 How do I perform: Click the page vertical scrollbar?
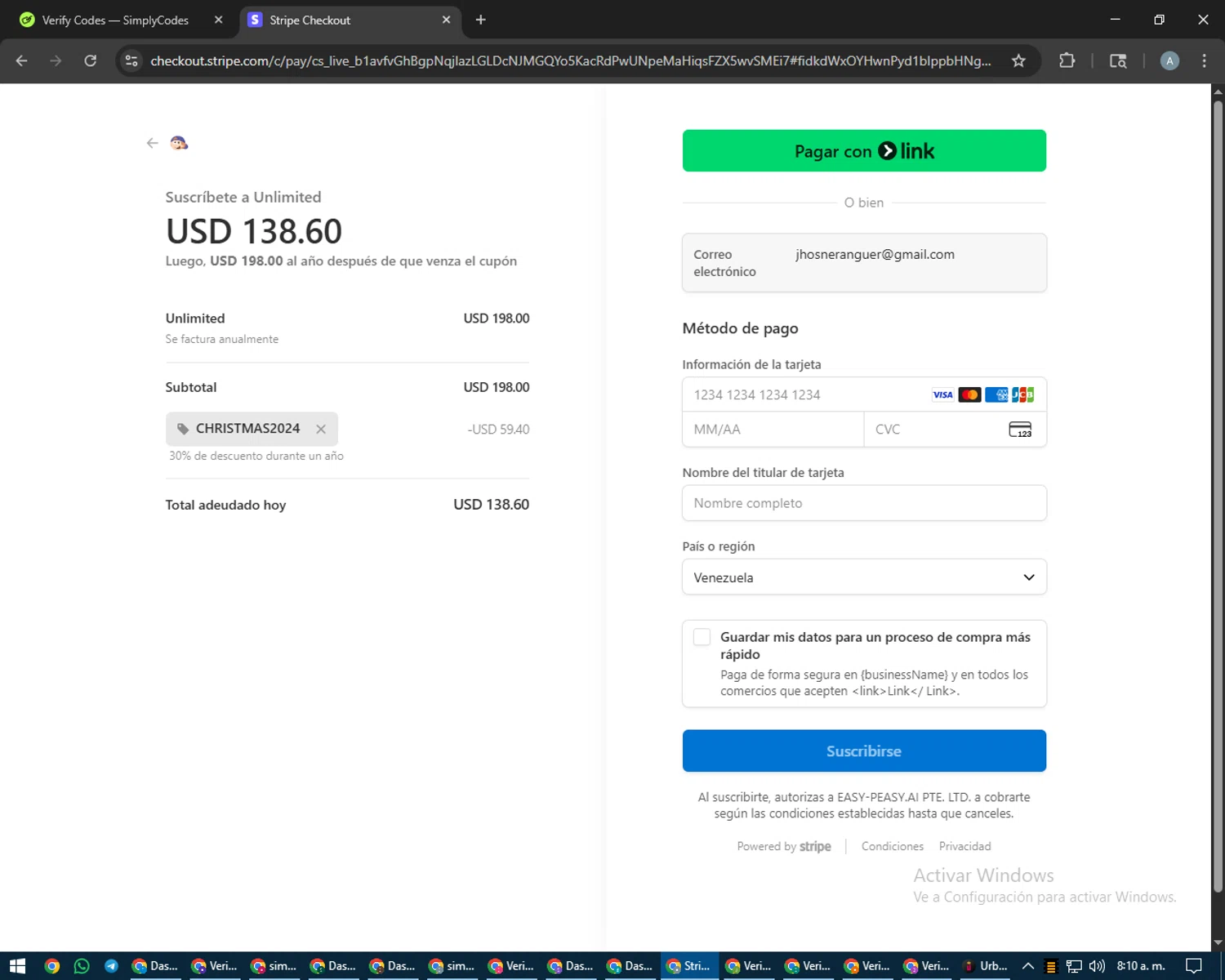pos(1218,495)
